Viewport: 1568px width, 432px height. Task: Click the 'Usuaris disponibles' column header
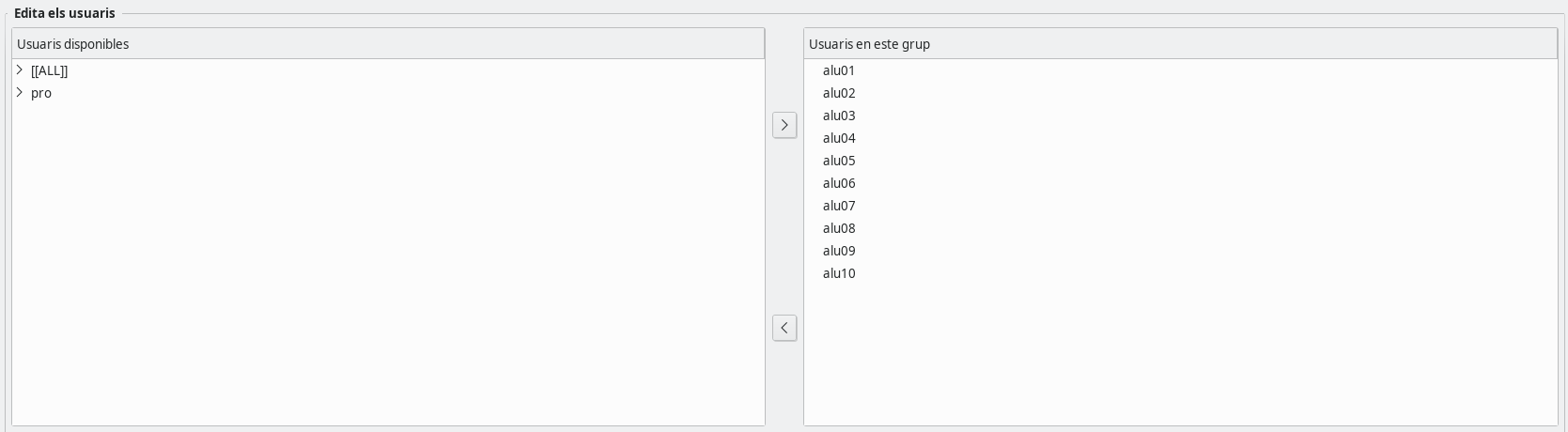[388, 44]
